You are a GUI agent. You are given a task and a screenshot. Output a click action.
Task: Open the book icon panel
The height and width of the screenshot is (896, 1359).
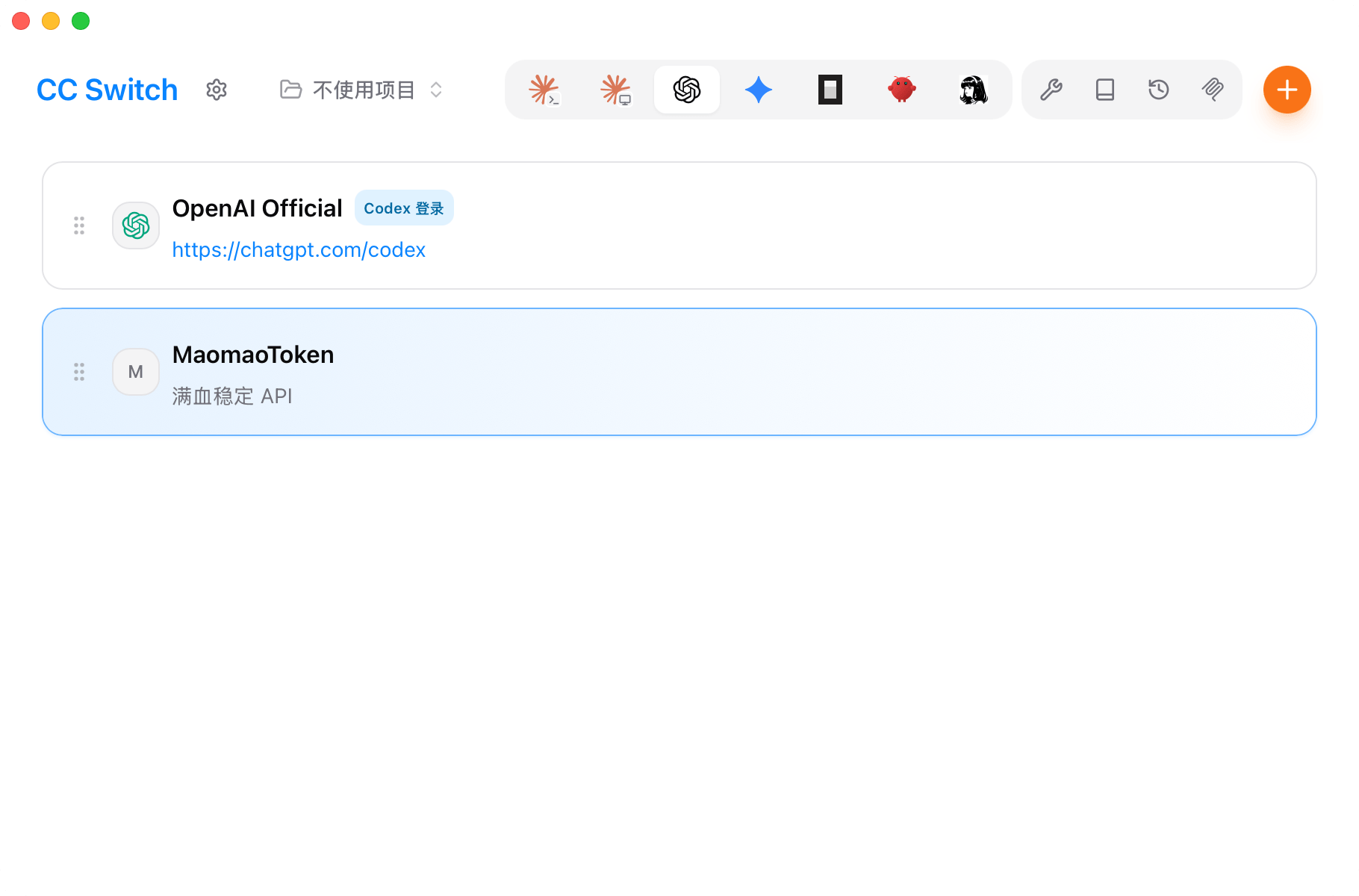[x=1105, y=90]
